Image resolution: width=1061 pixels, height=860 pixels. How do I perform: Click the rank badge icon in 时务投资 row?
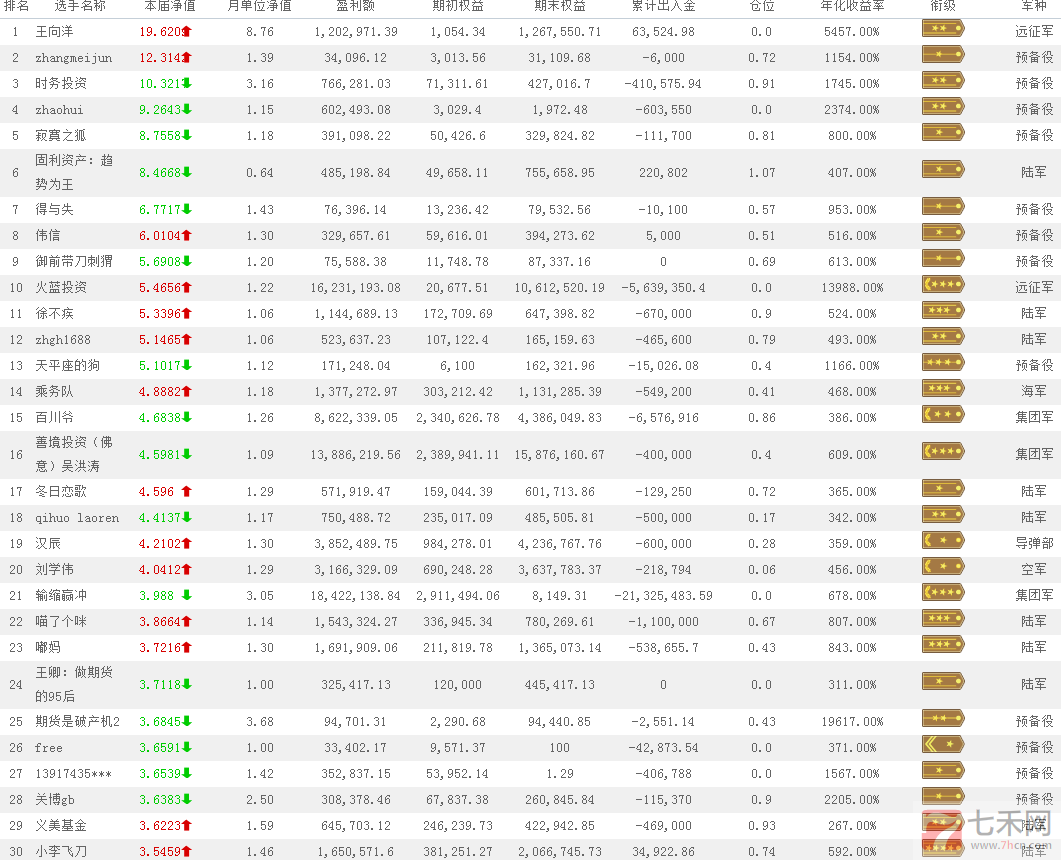pos(943,81)
